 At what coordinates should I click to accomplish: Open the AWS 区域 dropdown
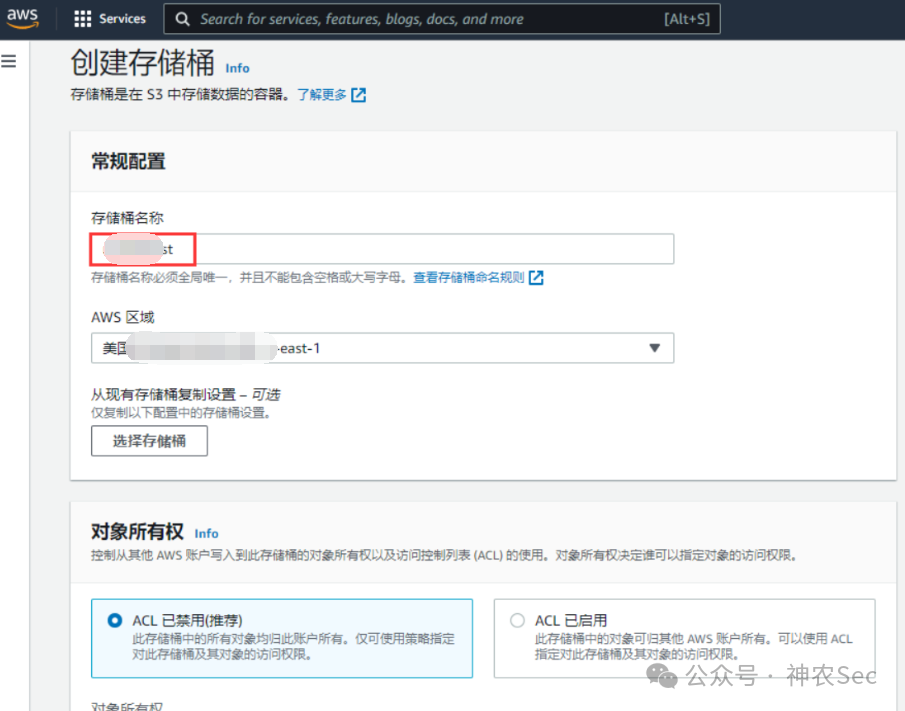[382, 348]
